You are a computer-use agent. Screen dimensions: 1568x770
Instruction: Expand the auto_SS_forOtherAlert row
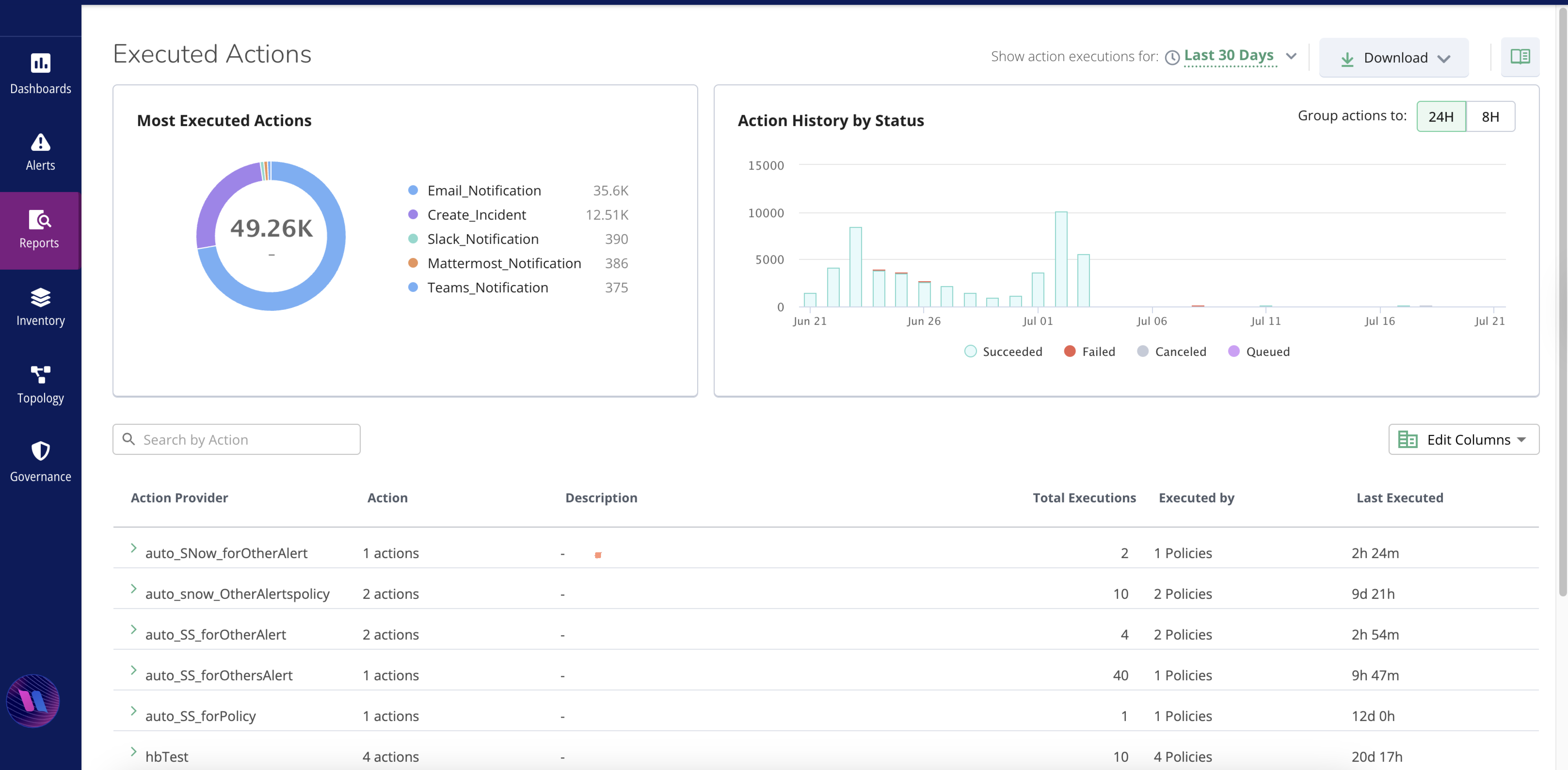133,629
